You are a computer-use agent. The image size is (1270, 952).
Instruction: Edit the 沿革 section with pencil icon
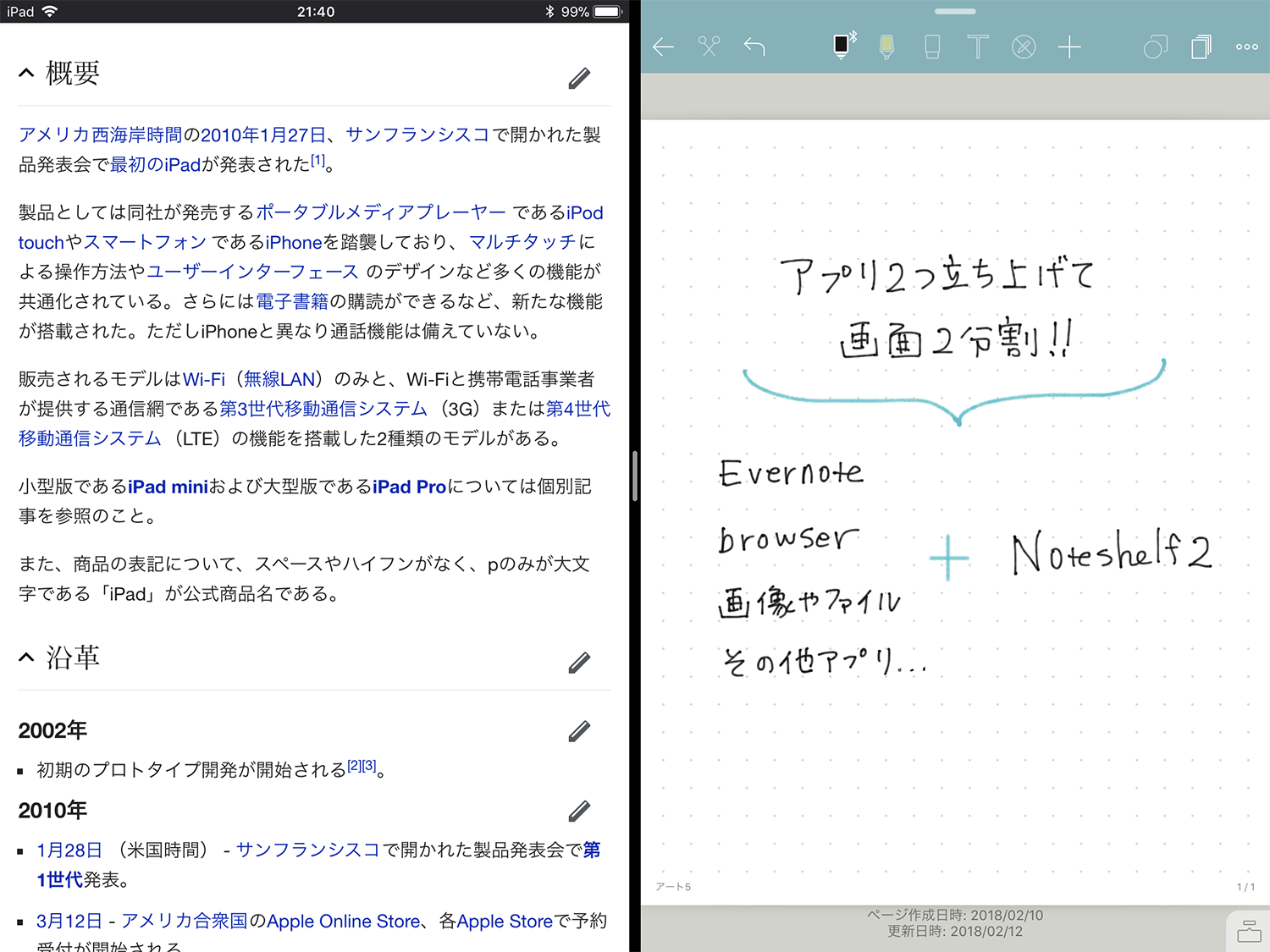[579, 663]
